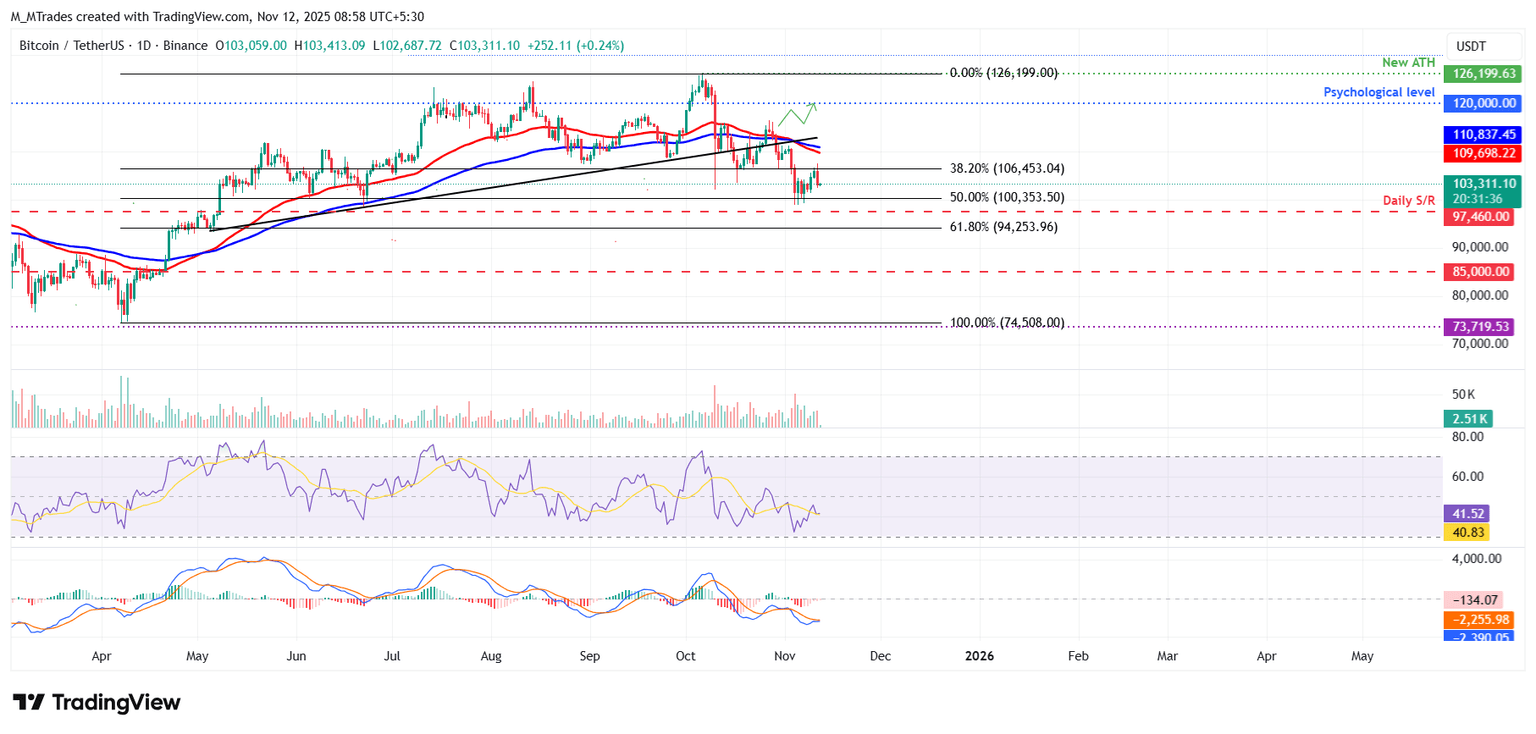The image size is (1536, 734).
Task: Click the purple RSI value 41.52
Action: 1466,513
